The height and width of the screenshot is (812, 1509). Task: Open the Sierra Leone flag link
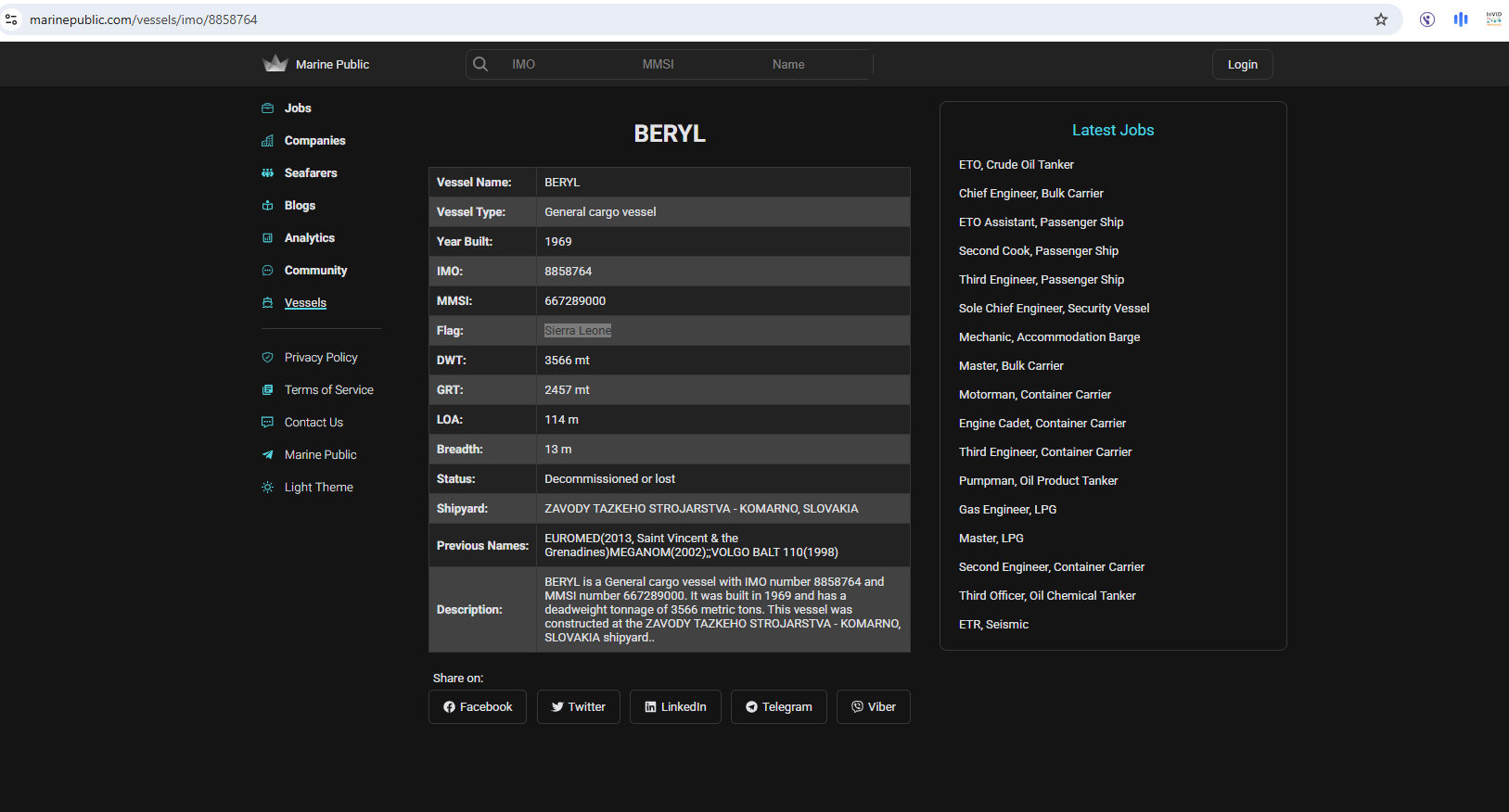(577, 331)
